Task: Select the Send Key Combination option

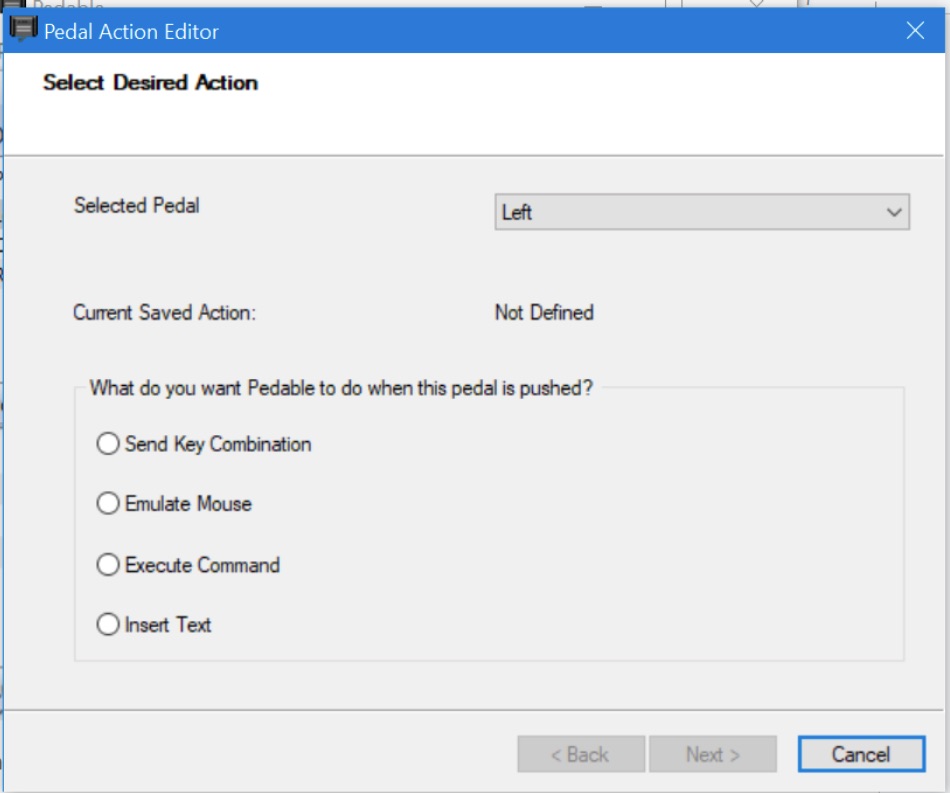Action: [108, 444]
